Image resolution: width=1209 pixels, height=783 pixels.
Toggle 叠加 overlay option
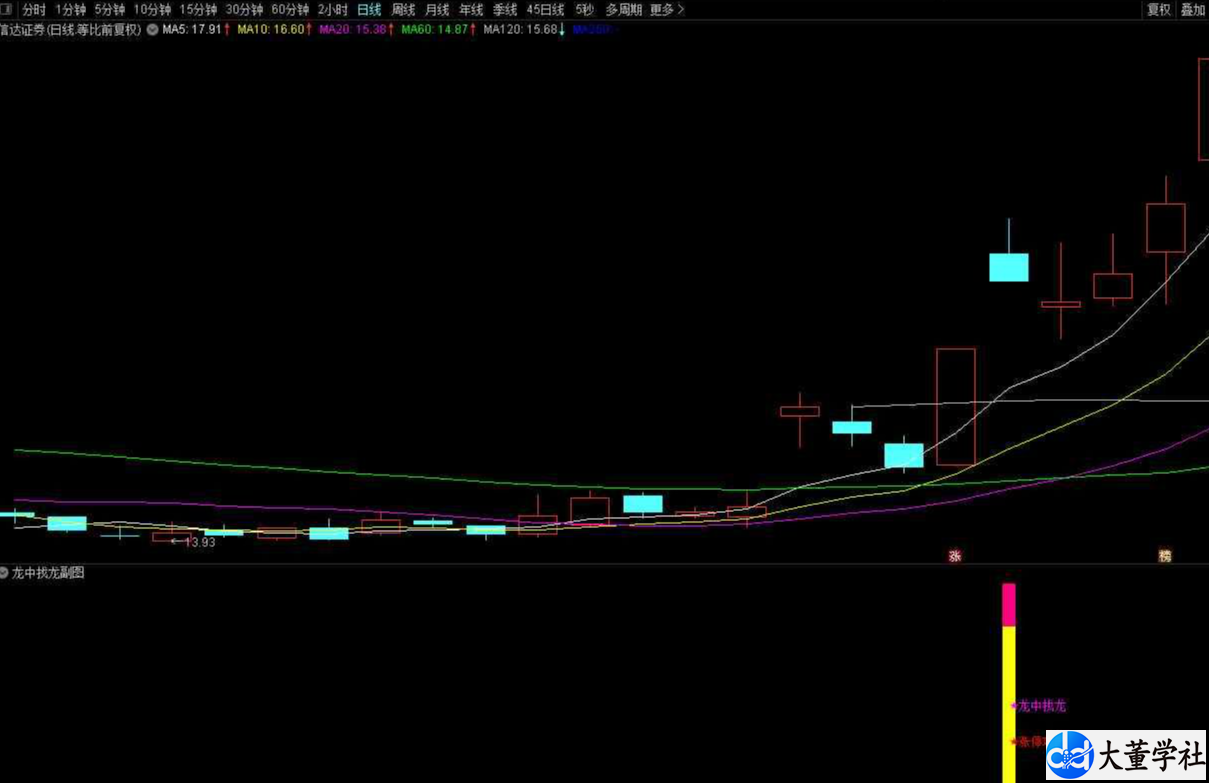(x=1192, y=10)
